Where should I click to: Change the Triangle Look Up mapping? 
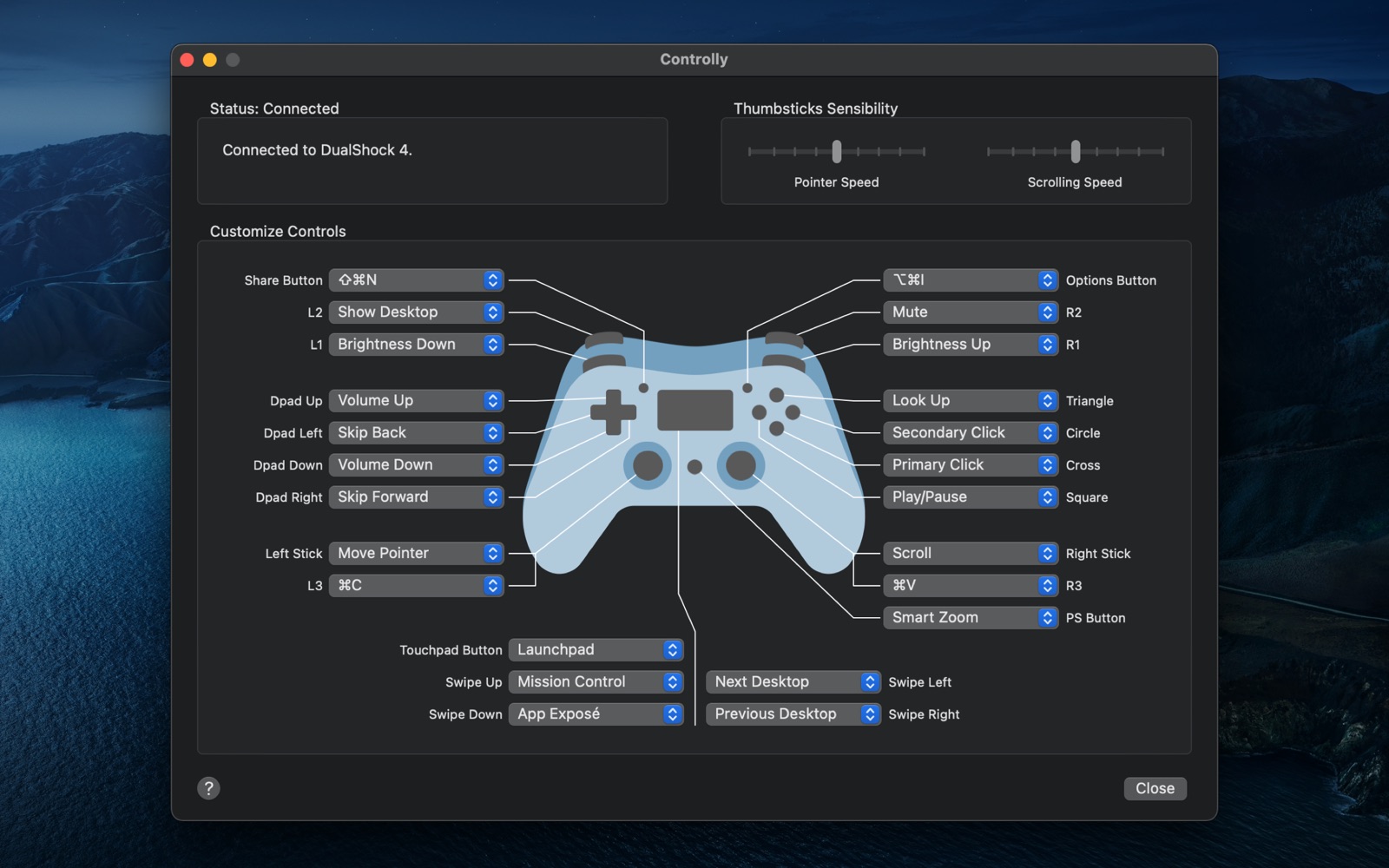(x=970, y=401)
